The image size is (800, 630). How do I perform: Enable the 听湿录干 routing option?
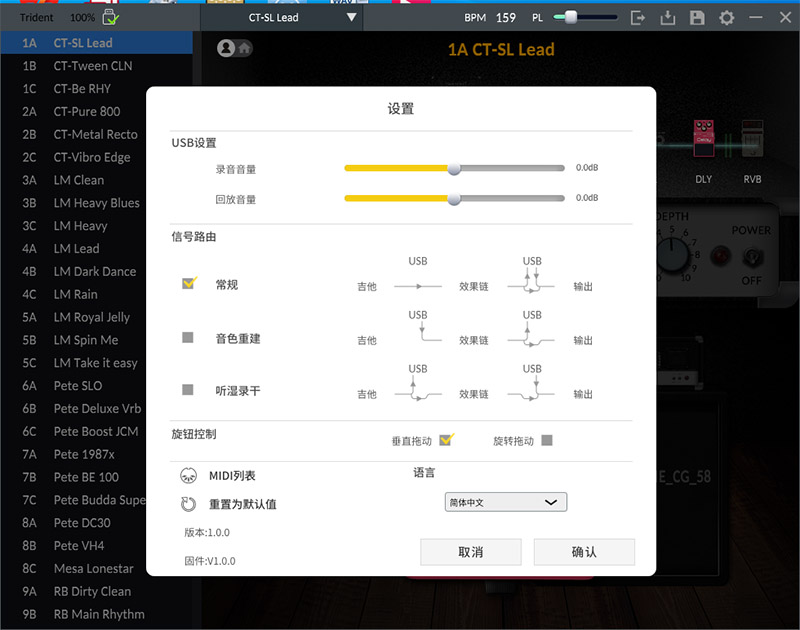click(x=188, y=390)
